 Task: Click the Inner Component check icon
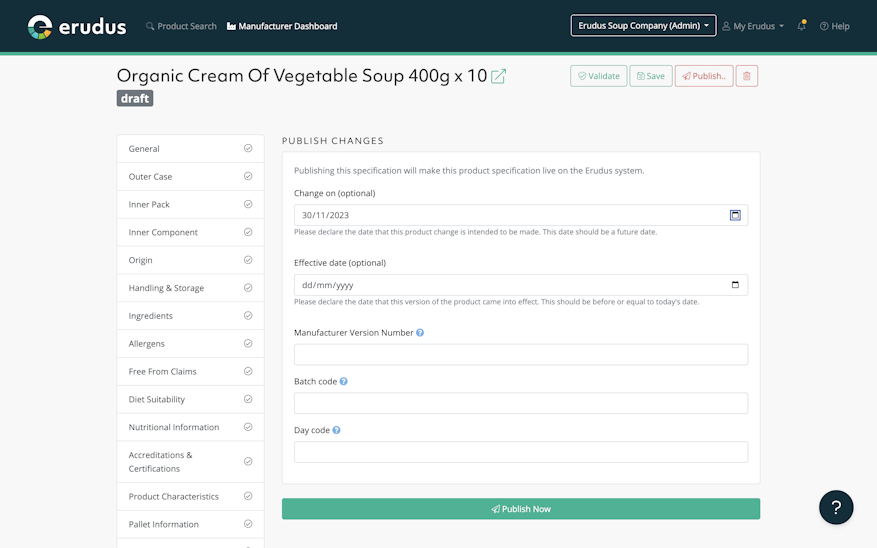click(248, 232)
